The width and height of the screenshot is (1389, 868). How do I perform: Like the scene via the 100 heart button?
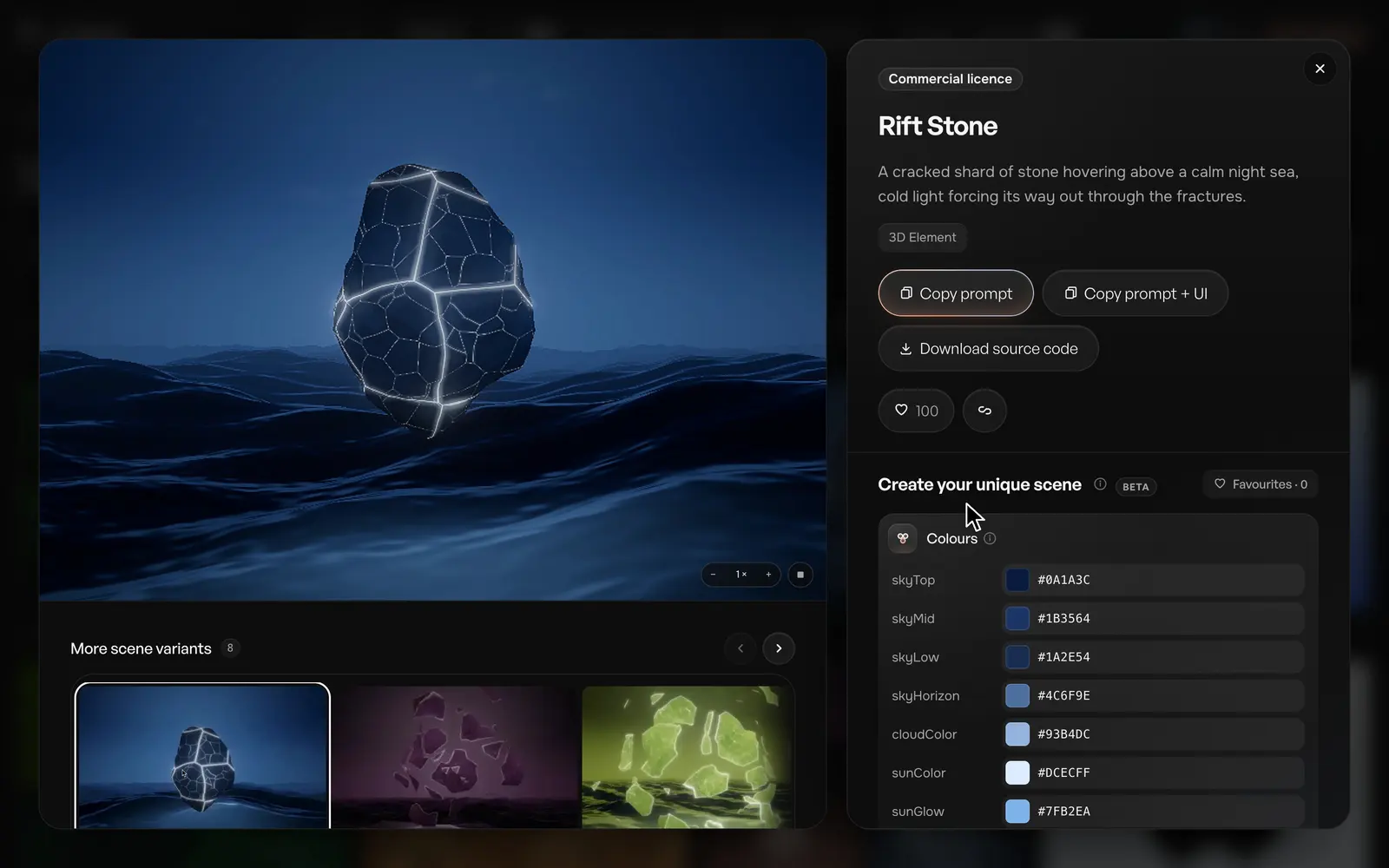[x=916, y=411]
